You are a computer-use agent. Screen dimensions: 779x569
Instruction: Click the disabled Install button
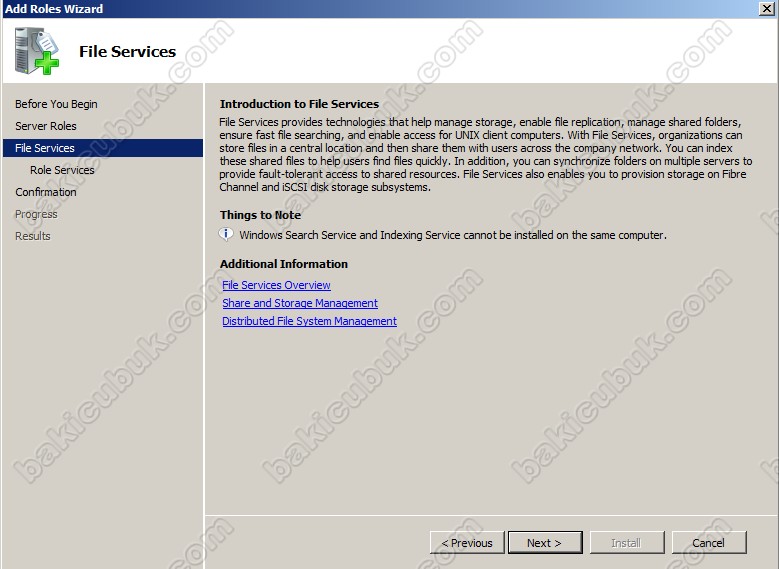click(627, 543)
